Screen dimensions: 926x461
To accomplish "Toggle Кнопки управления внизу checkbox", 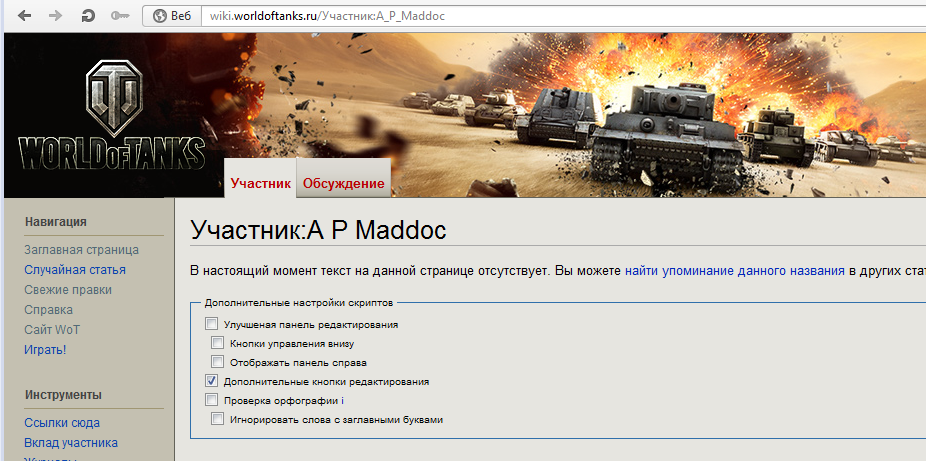I will tap(218, 343).
